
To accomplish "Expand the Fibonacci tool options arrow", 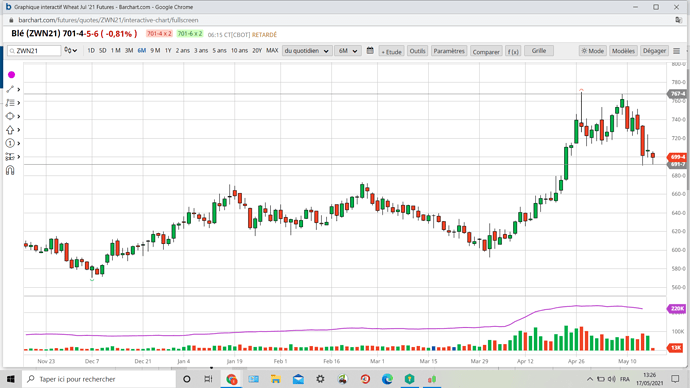I will pyautogui.click(x=18, y=102).
